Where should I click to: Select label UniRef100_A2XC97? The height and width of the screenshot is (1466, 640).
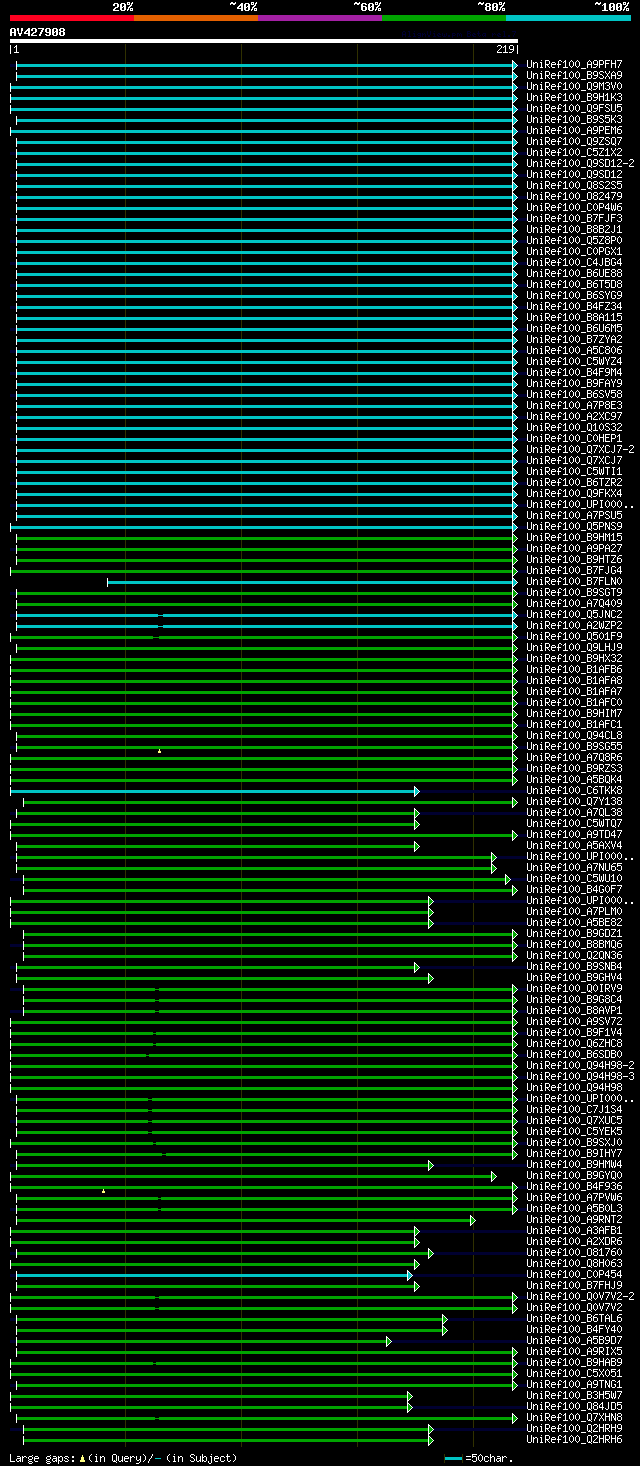(574, 416)
